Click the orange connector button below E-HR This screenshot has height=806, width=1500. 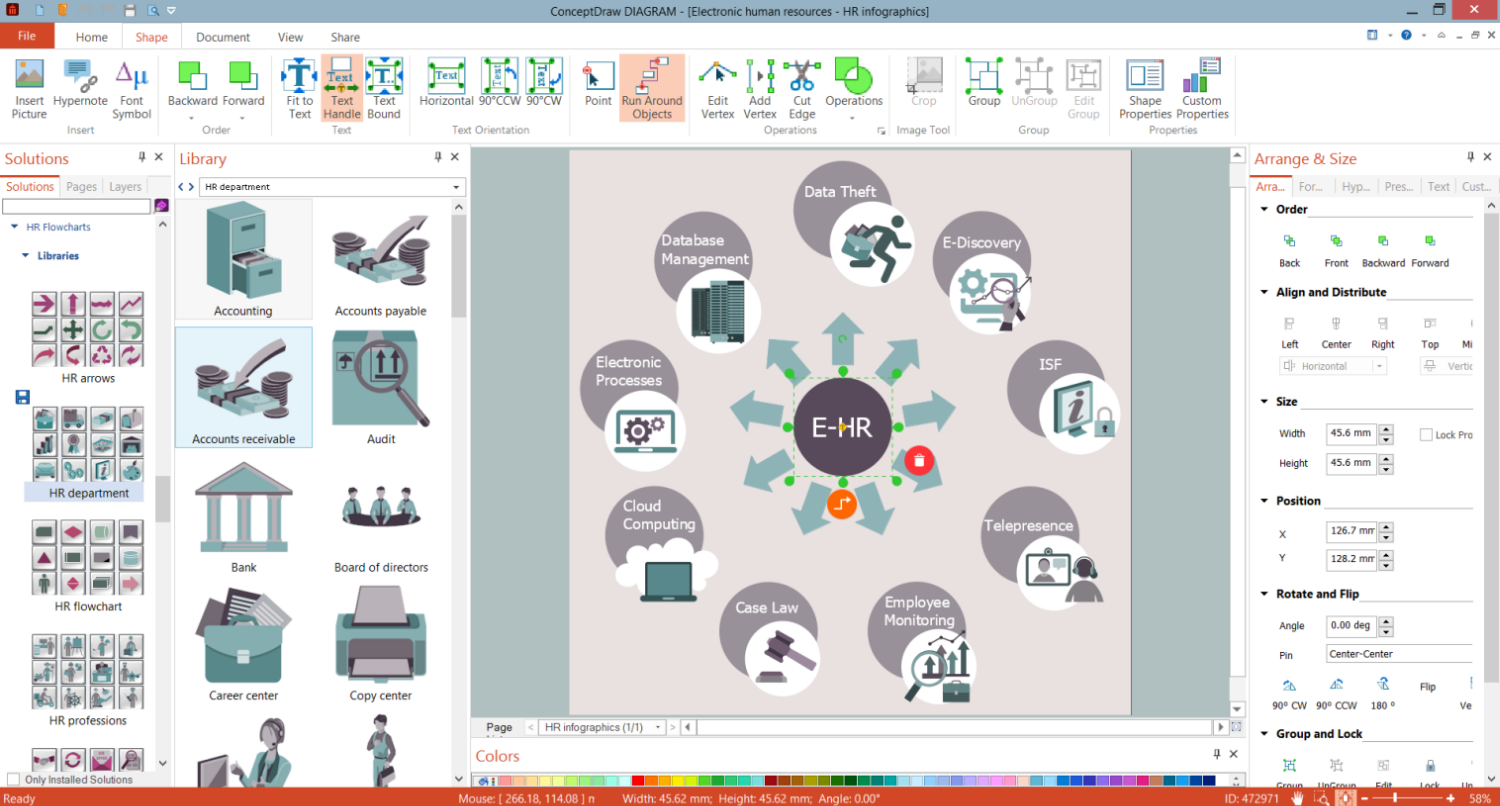click(x=842, y=504)
